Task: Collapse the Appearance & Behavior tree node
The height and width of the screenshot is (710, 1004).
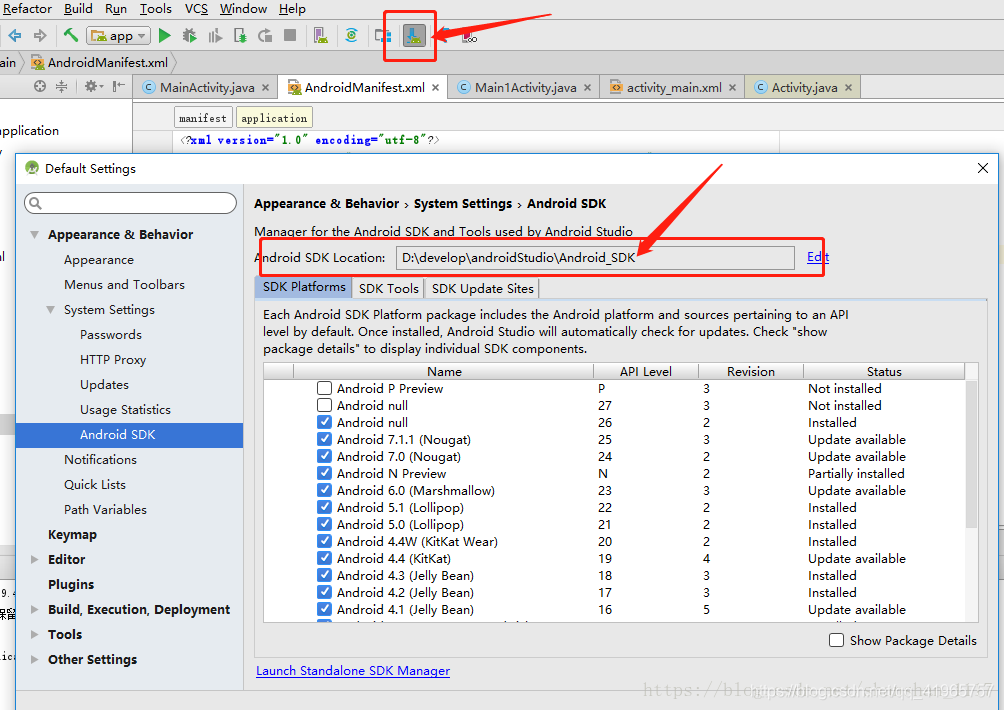Action: pyautogui.click(x=35, y=234)
